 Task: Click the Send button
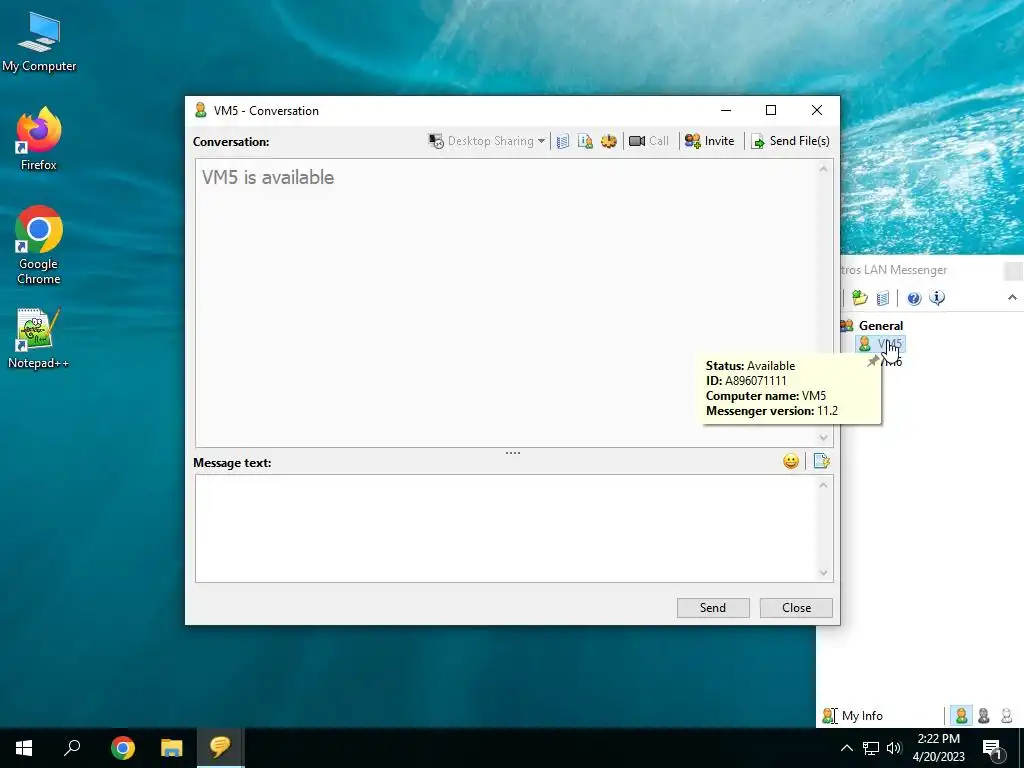tap(713, 607)
